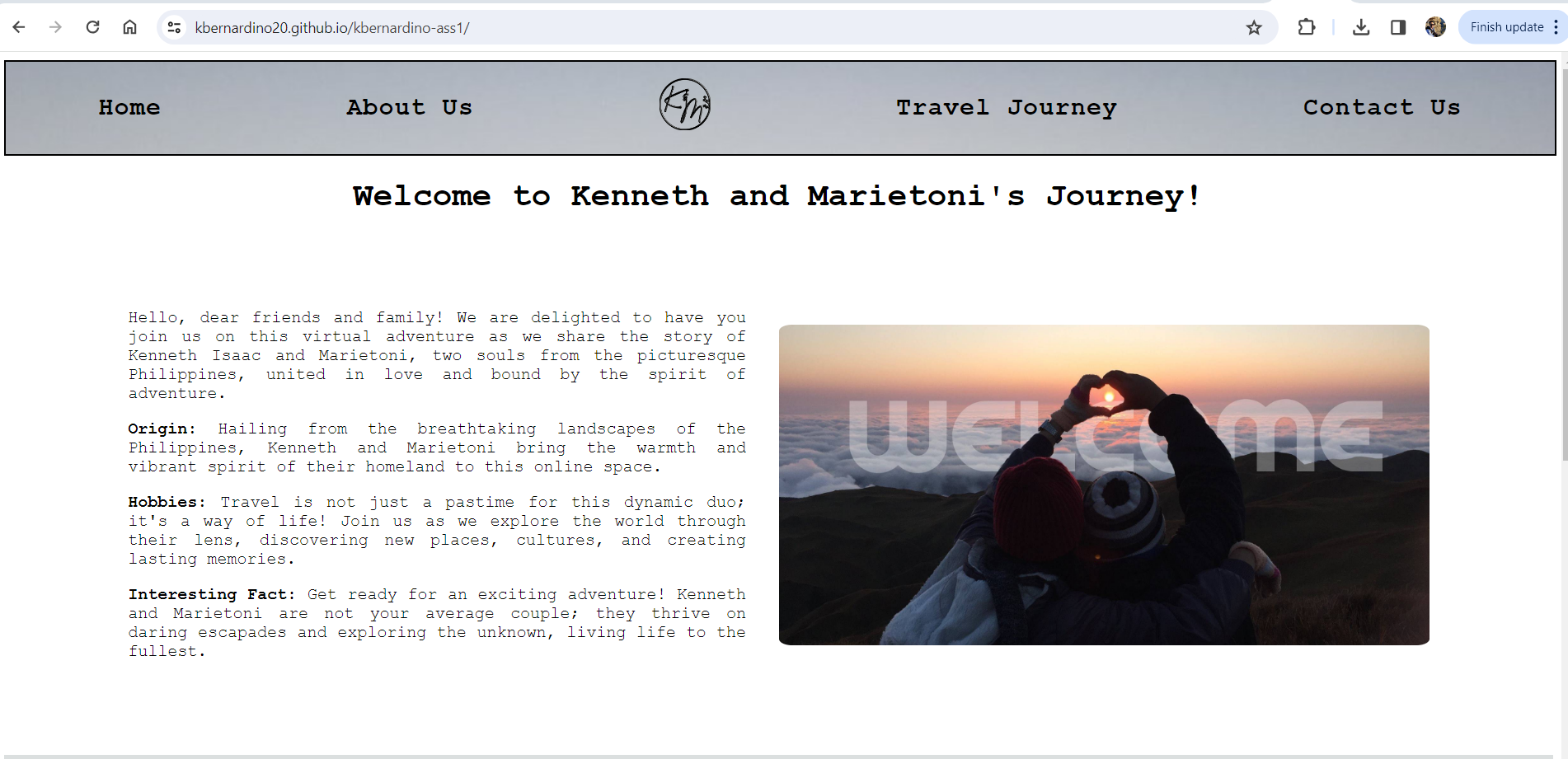View site information icon in address bar
This screenshot has height=759, width=1568.
174,27
